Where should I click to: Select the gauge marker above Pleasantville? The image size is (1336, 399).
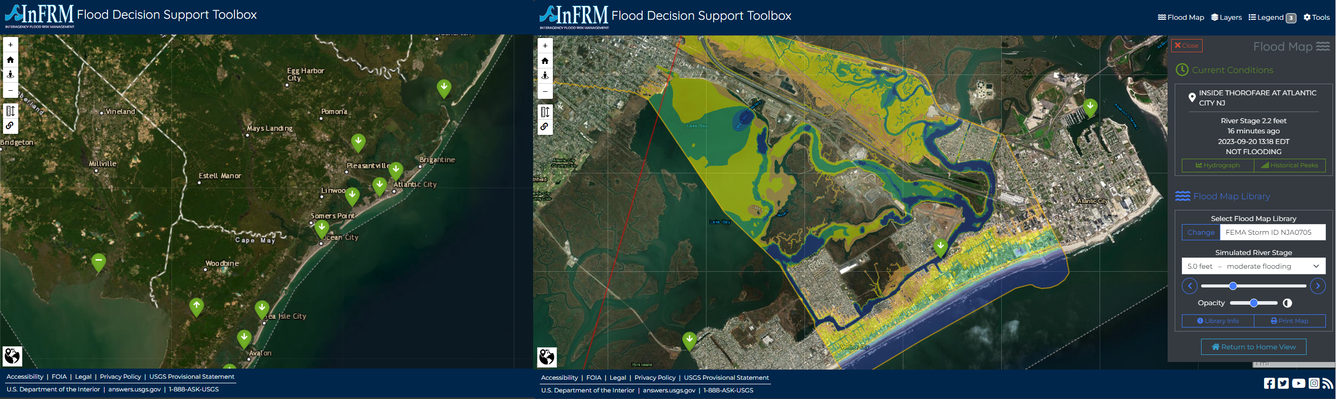(x=358, y=142)
